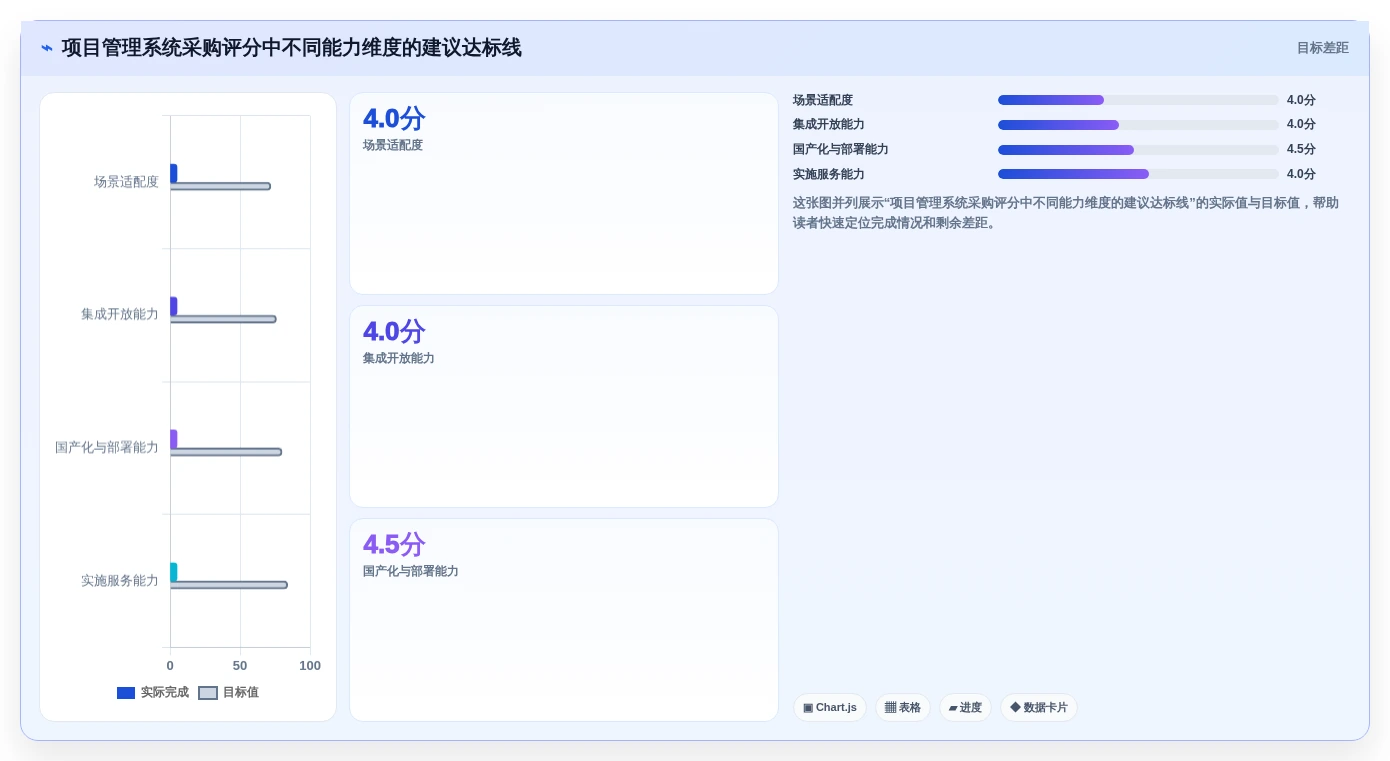This screenshot has width=1390, height=761.
Task: Click the 4.5分 value in progress list
Action: click(1301, 150)
